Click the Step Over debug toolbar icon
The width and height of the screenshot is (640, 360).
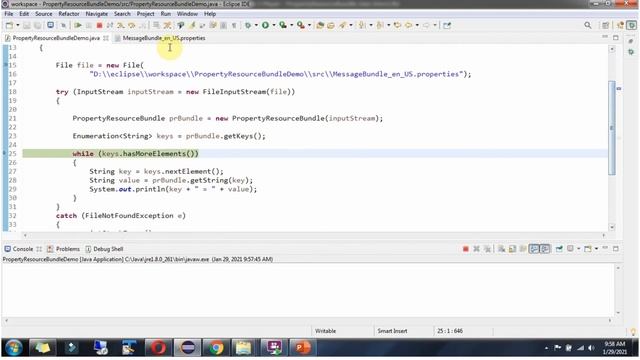click(x=132, y=25)
